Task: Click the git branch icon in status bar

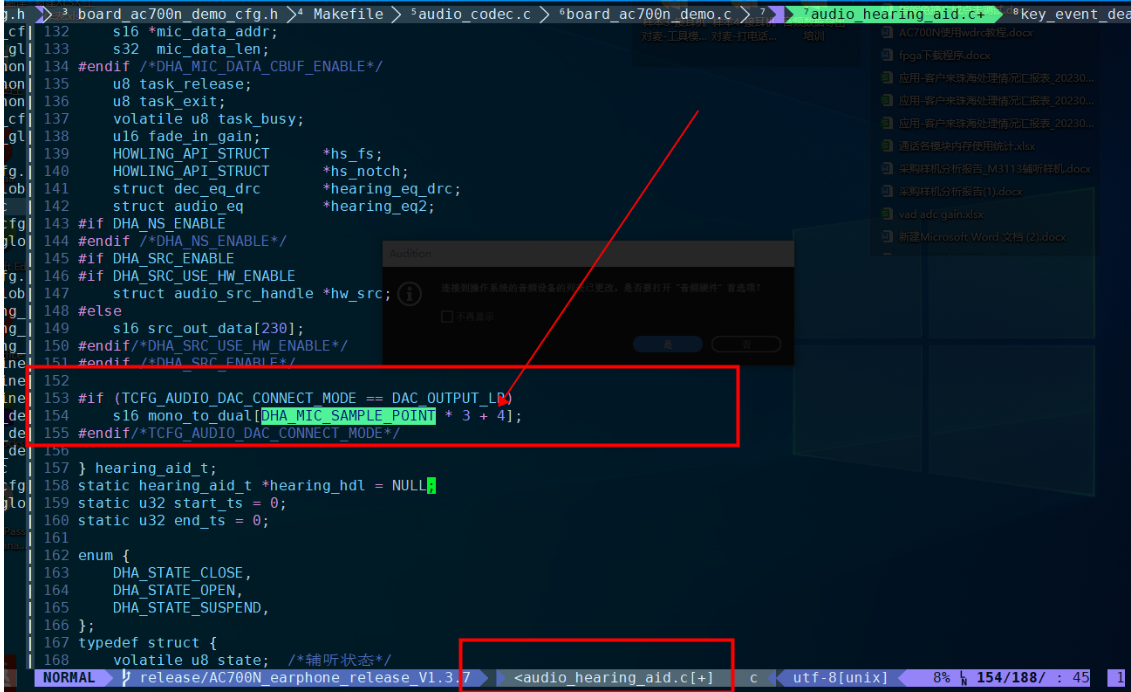Action: click(126, 678)
